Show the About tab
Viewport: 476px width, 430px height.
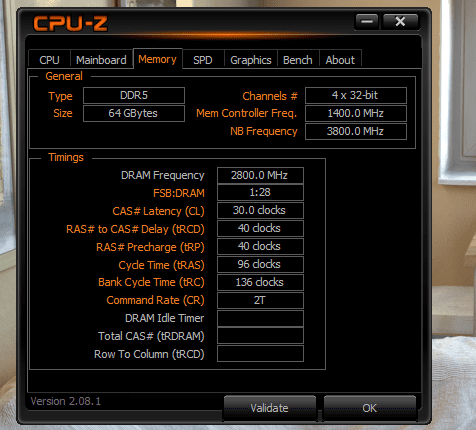tap(340, 60)
